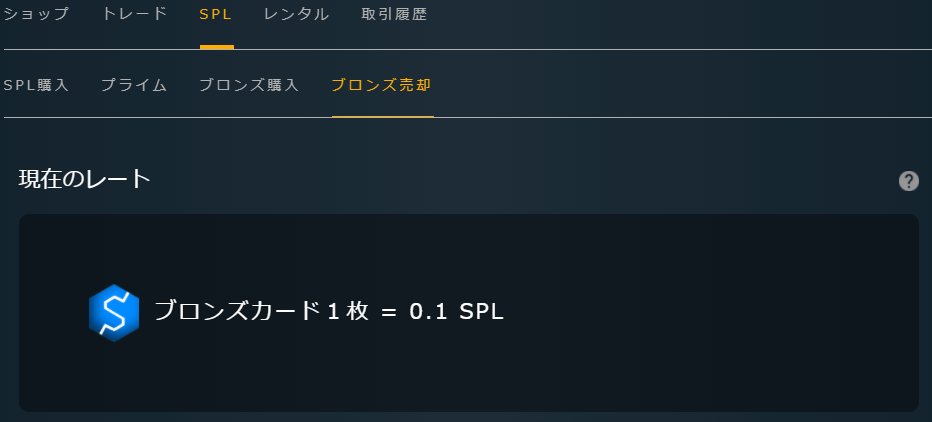Switch to SPL購入 sub-tab
This screenshot has width=932, height=422.
pos(36,85)
